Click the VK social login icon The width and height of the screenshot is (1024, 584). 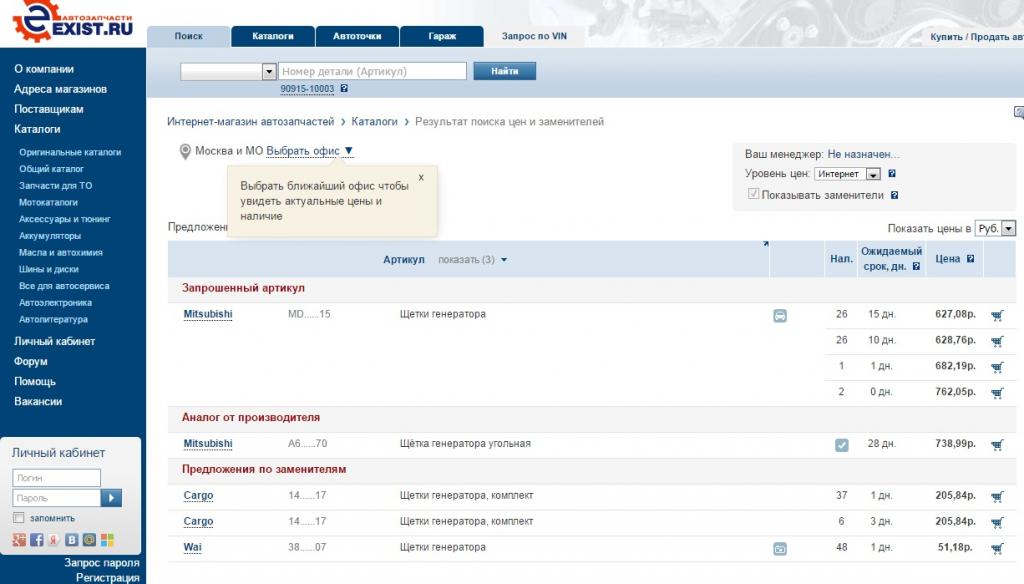tap(73, 540)
